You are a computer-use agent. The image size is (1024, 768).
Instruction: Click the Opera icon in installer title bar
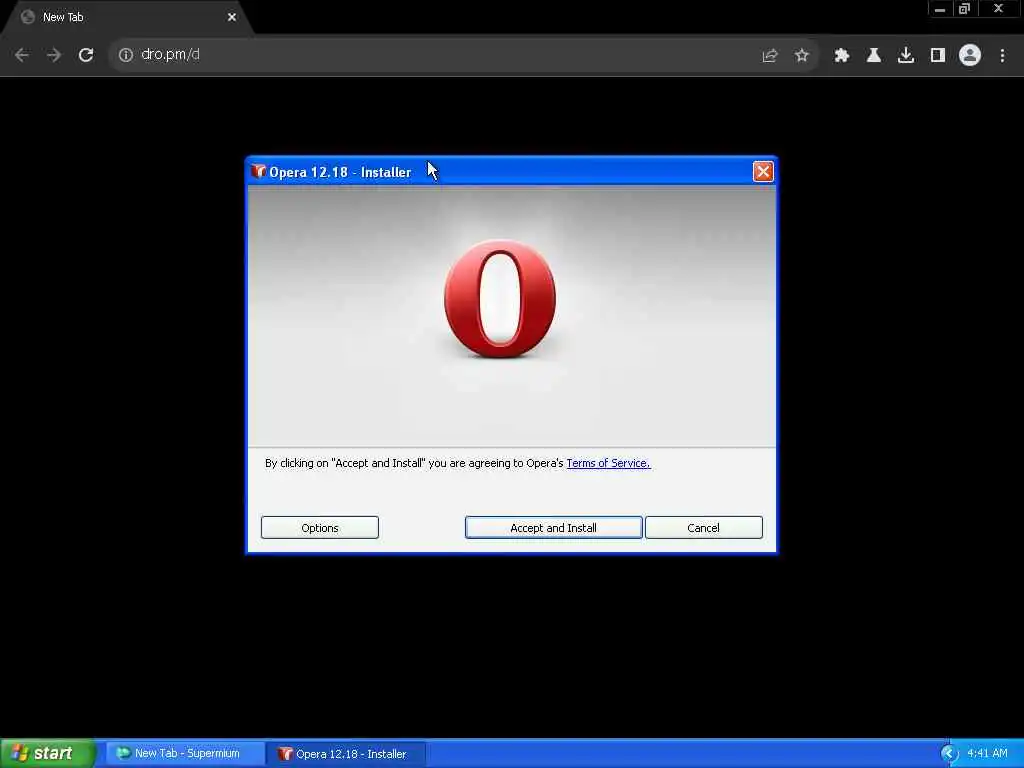tap(259, 172)
